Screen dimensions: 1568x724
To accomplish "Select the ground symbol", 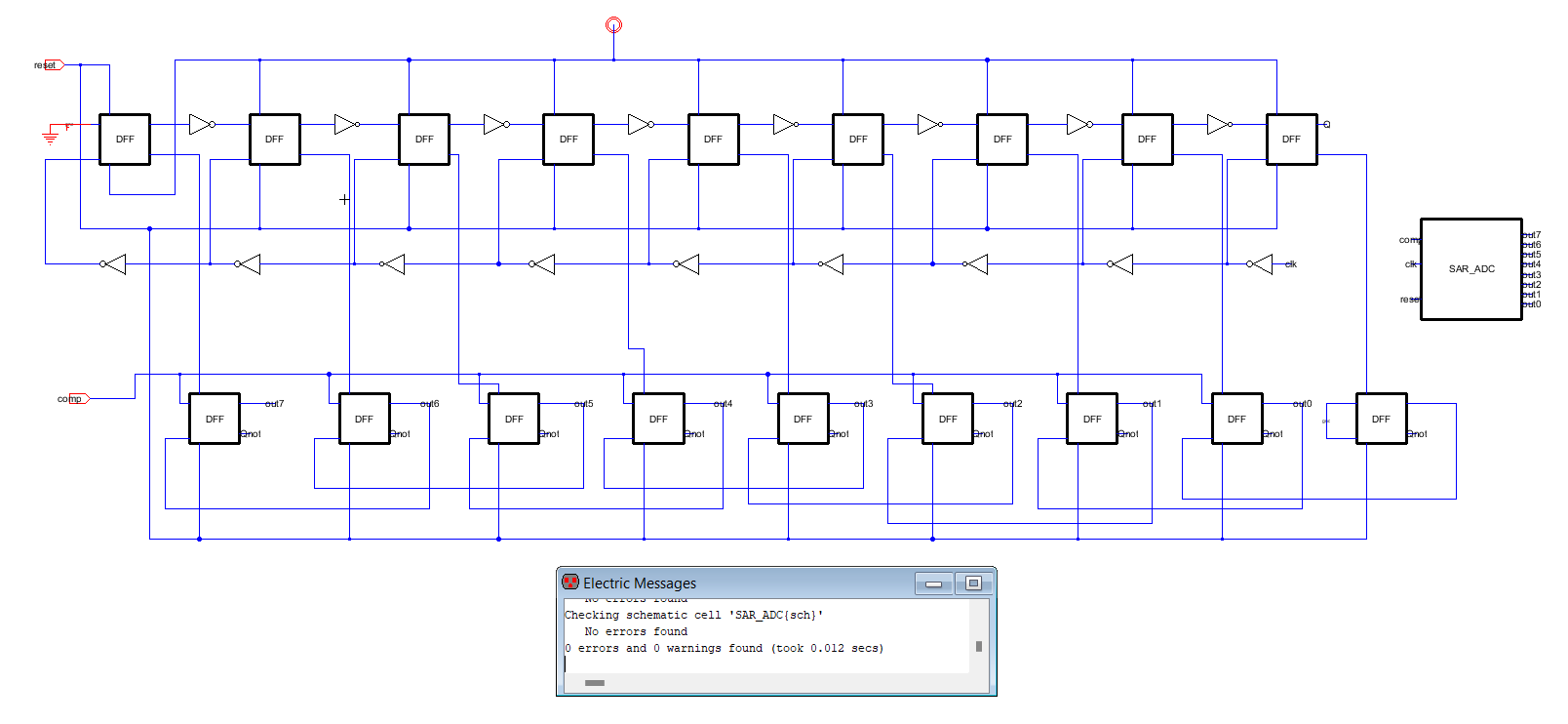I will click(x=50, y=137).
